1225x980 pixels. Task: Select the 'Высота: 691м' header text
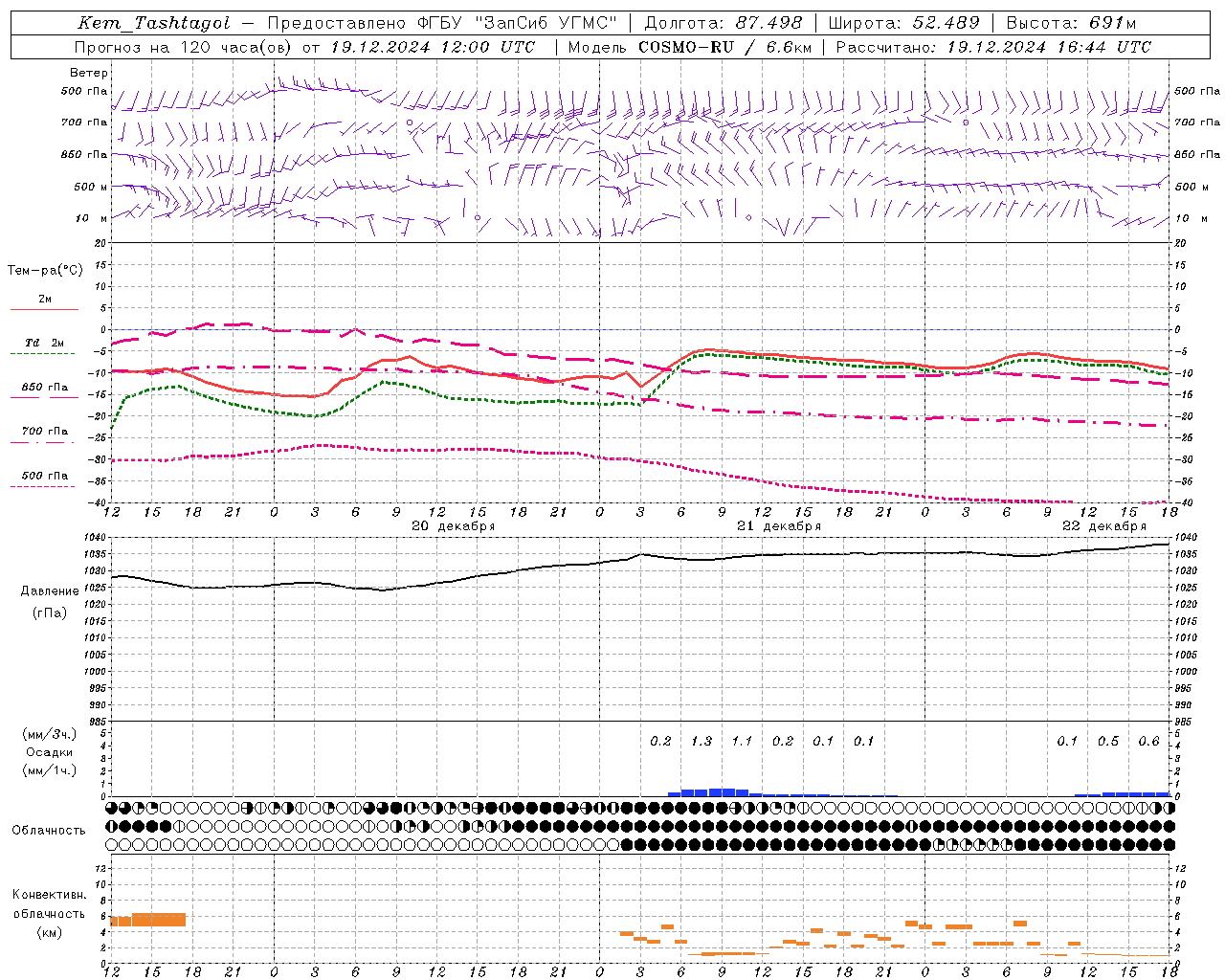pyautogui.click(x=1071, y=24)
